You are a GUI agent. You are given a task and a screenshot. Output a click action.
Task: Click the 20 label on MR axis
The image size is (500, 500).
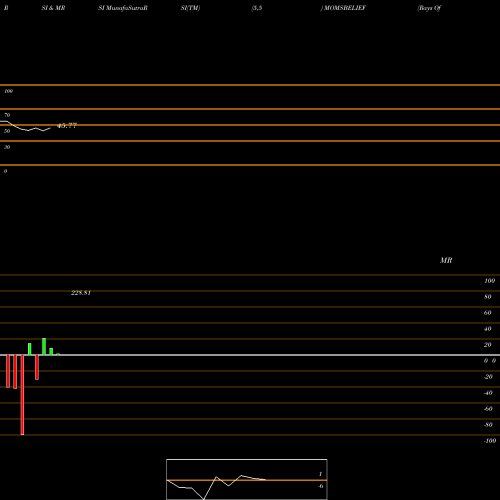click(488, 345)
